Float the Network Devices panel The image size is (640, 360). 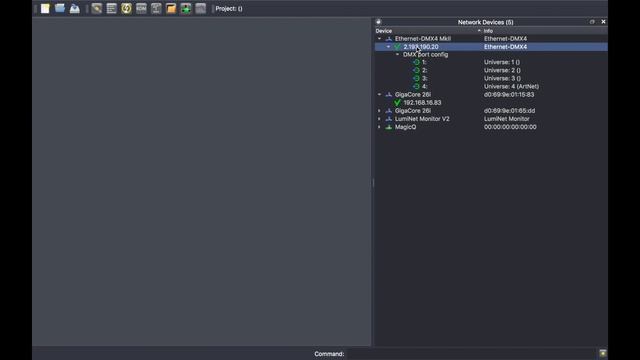[x=592, y=22]
